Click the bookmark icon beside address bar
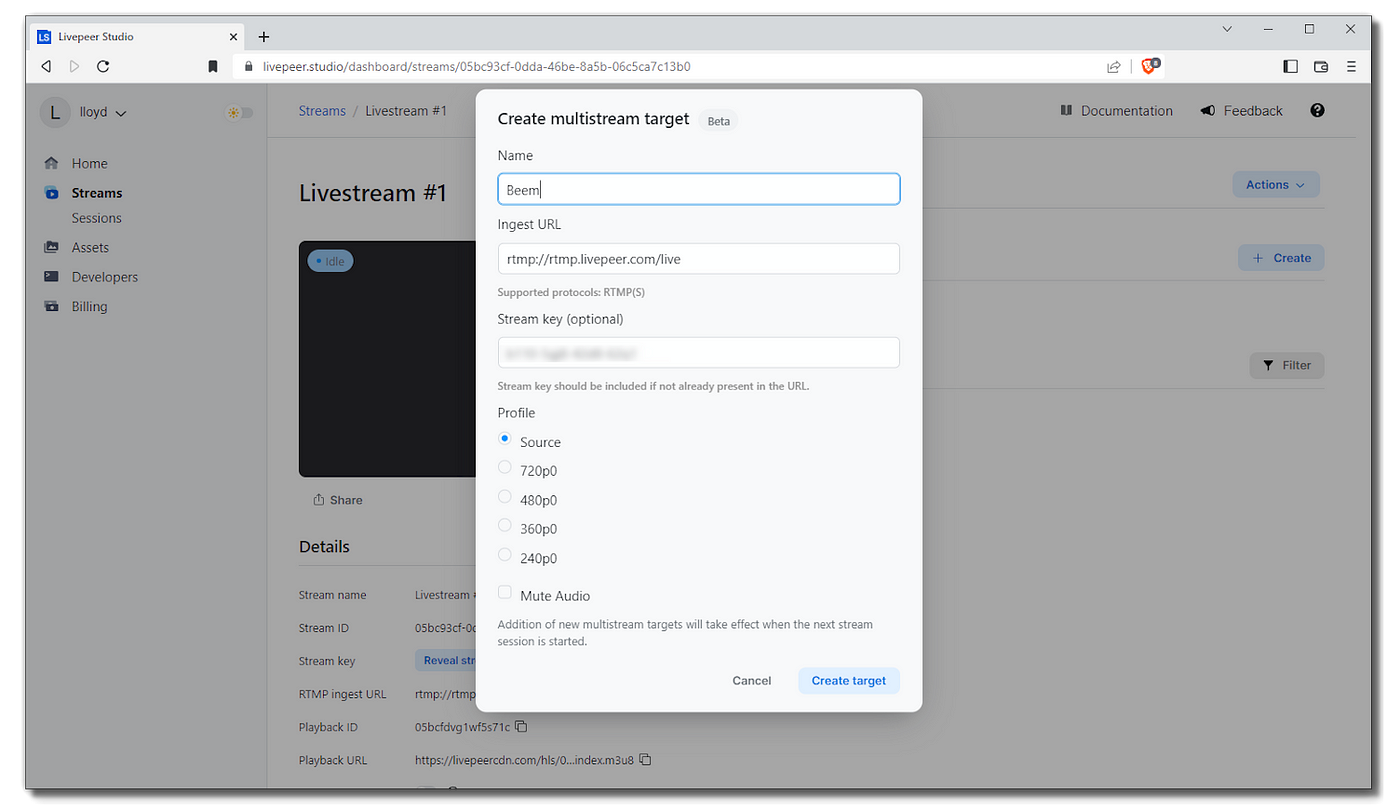The width and height of the screenshot is (1400, 811). click(x=213, y=67)
